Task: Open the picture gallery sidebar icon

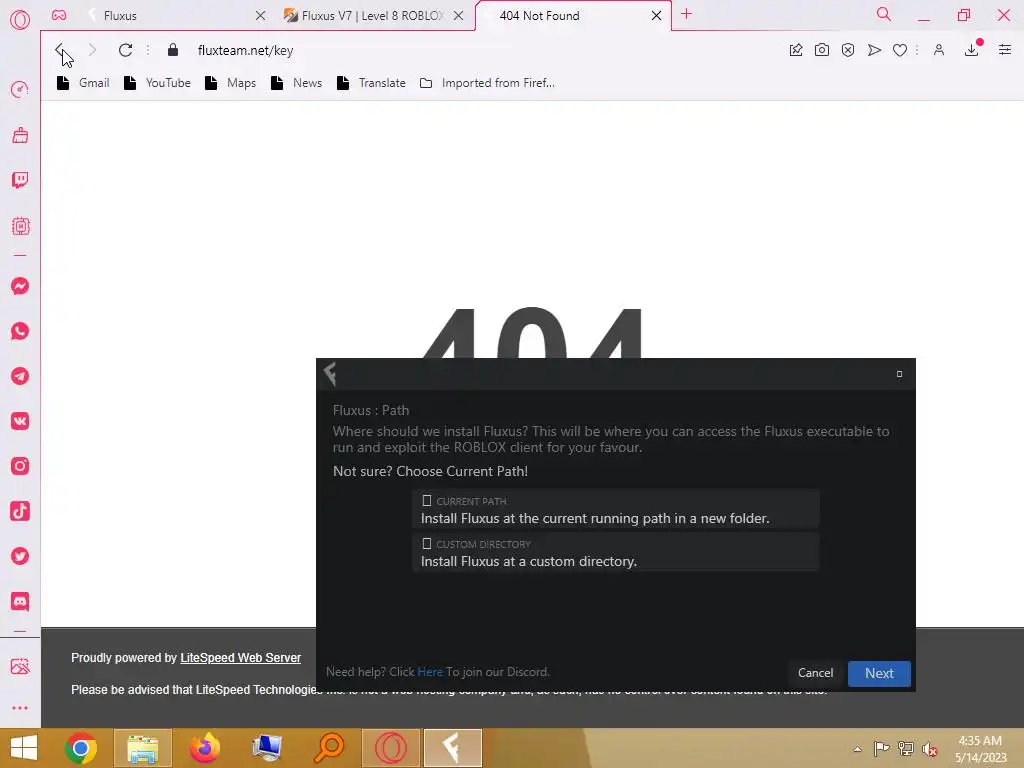Action: point(20,666)
